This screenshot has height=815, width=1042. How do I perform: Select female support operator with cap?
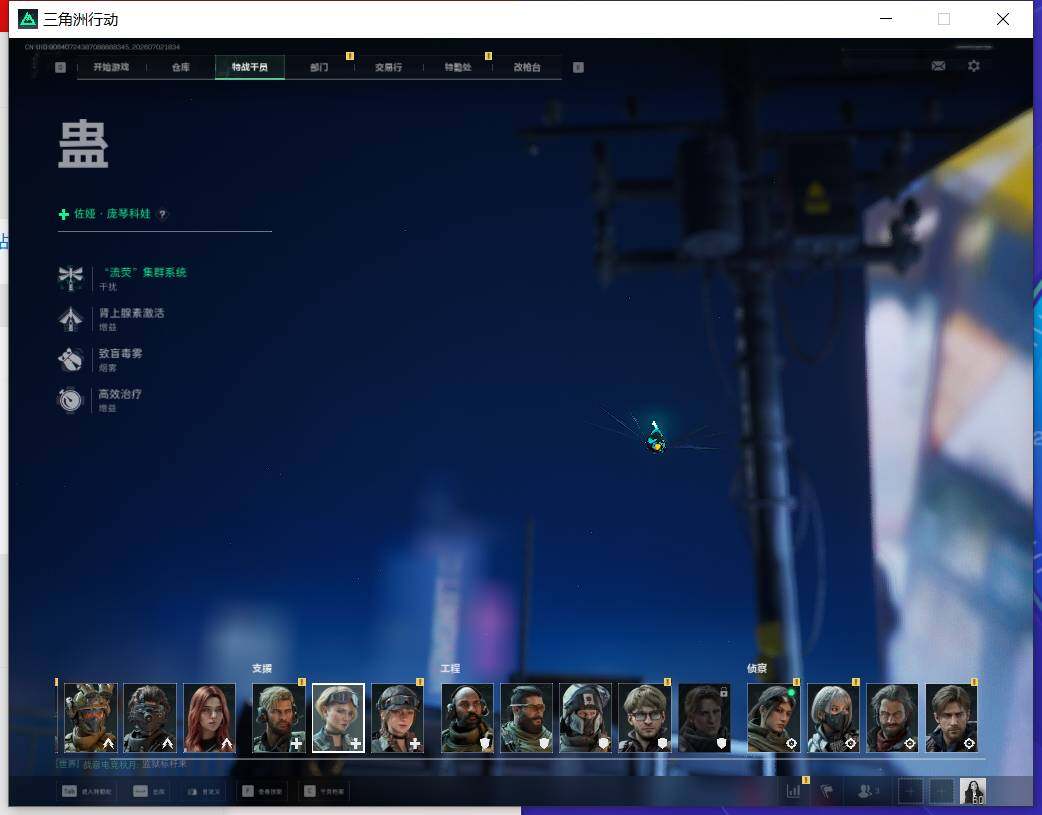coord(397,718)
